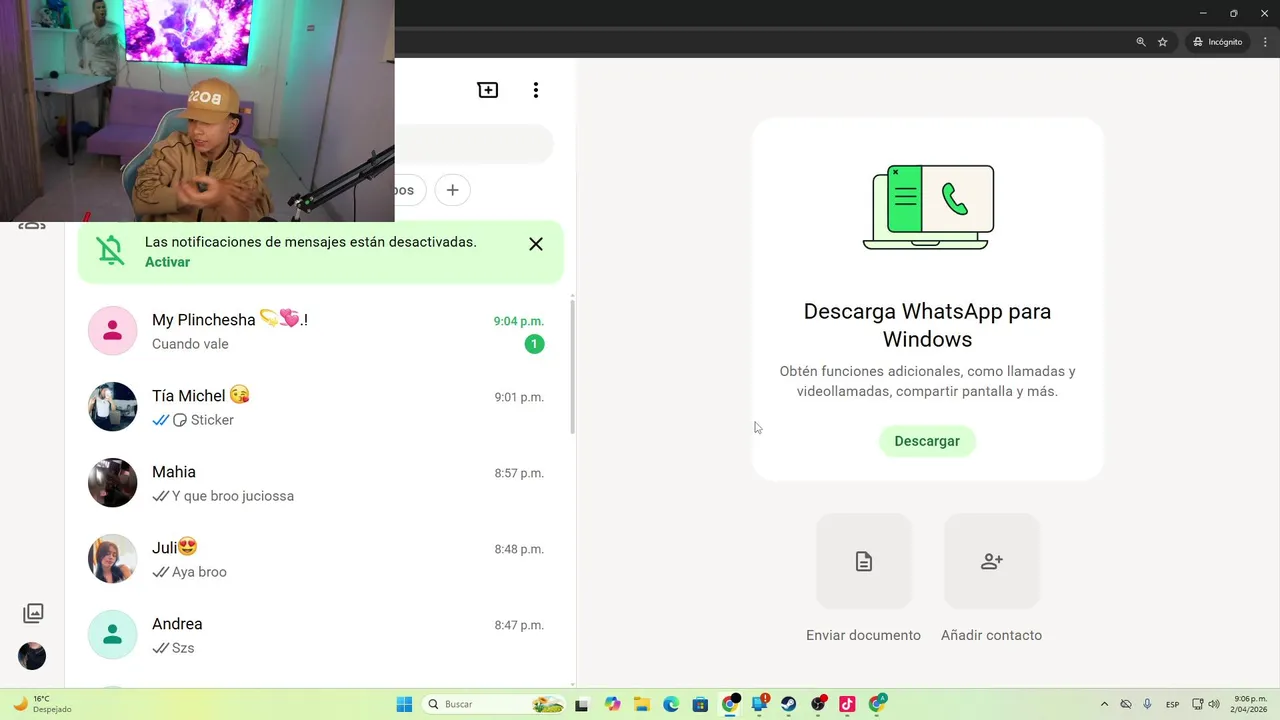Open Microsoft Edge from the taskbar
The width and height of the screenshot is (1280, 720).
(x=671, y=704)
